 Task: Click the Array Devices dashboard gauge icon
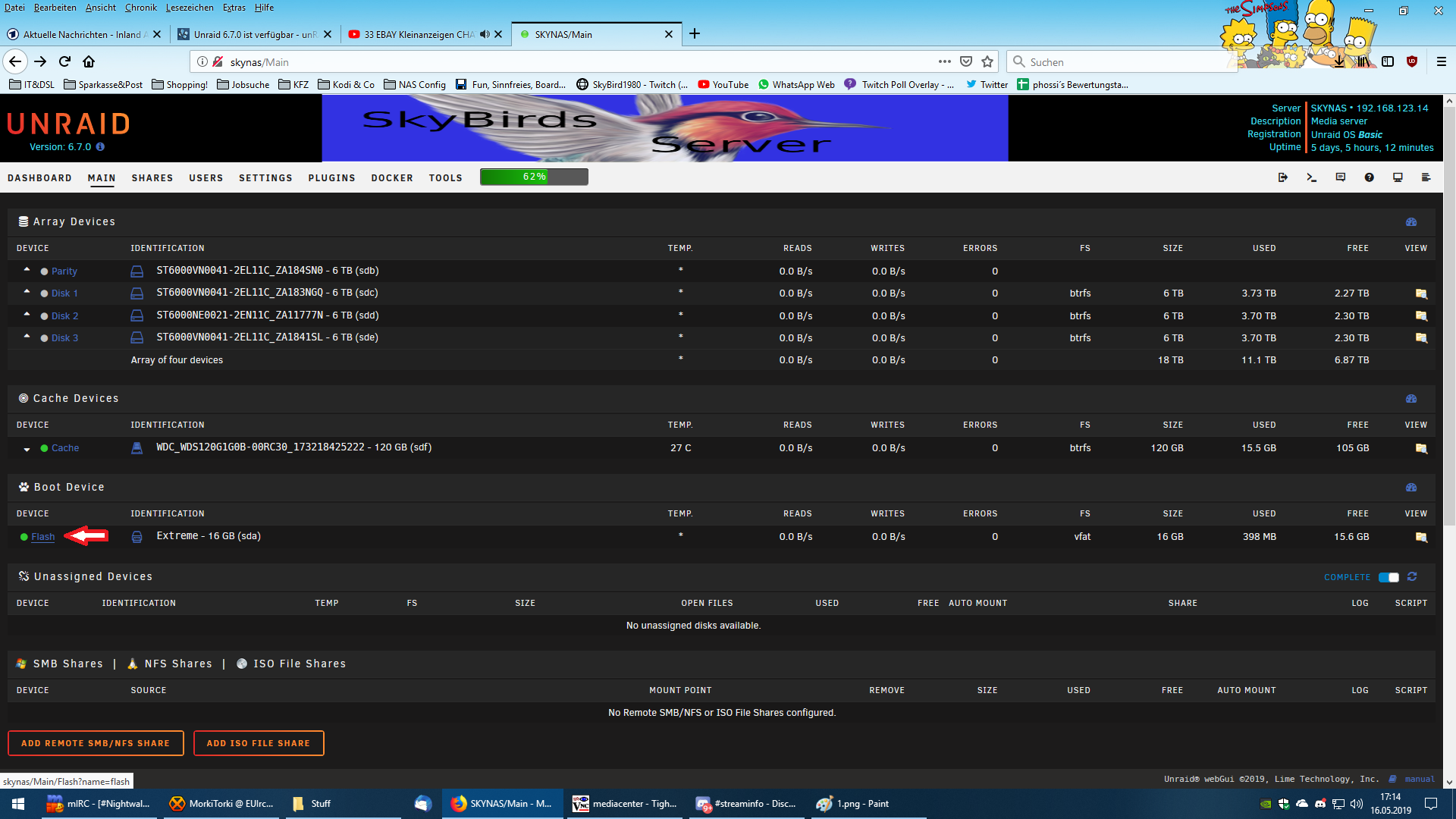pyautogui.click(x=1411, y=222)
